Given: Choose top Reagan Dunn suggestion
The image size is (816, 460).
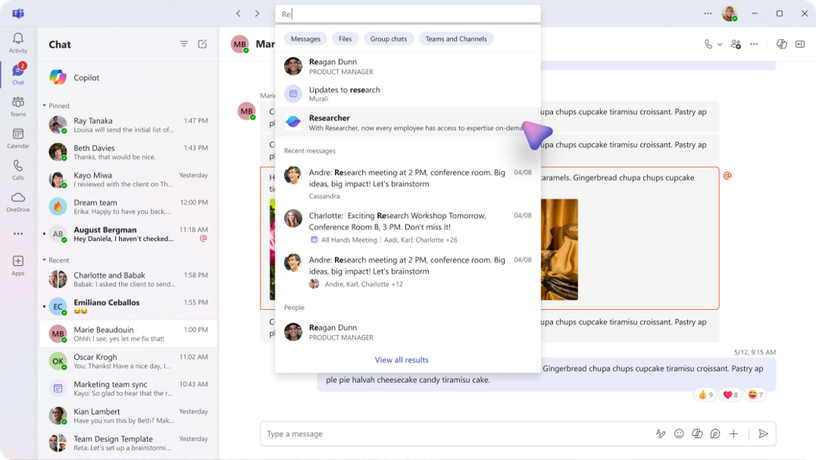Looking at the screenshot, I should pos(407,66).
